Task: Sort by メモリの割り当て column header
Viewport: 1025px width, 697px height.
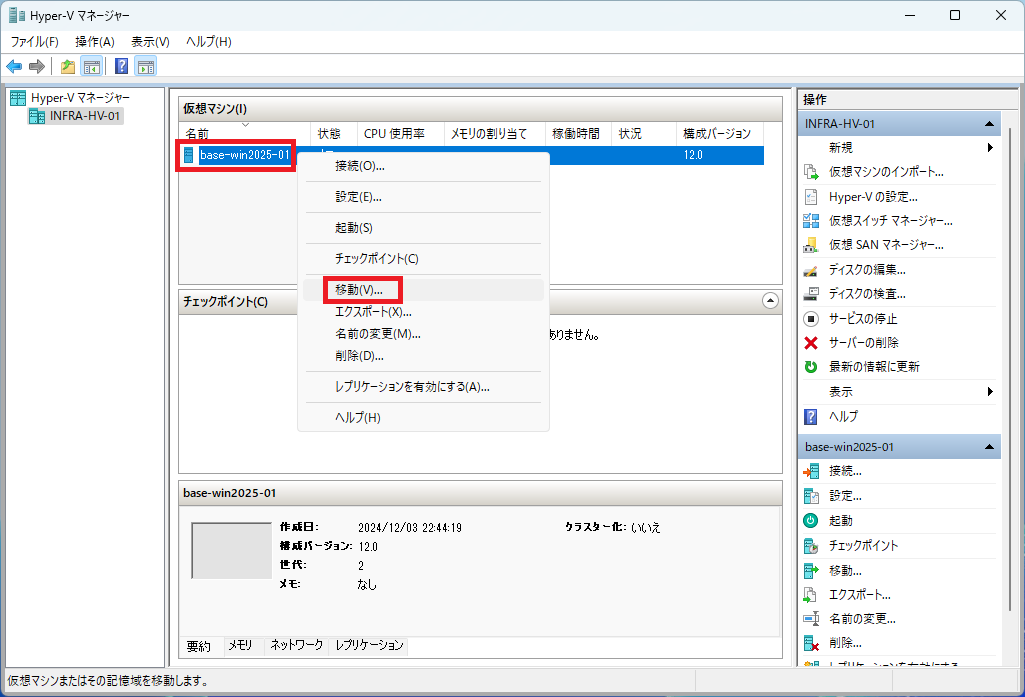Action: coord(494,133)
